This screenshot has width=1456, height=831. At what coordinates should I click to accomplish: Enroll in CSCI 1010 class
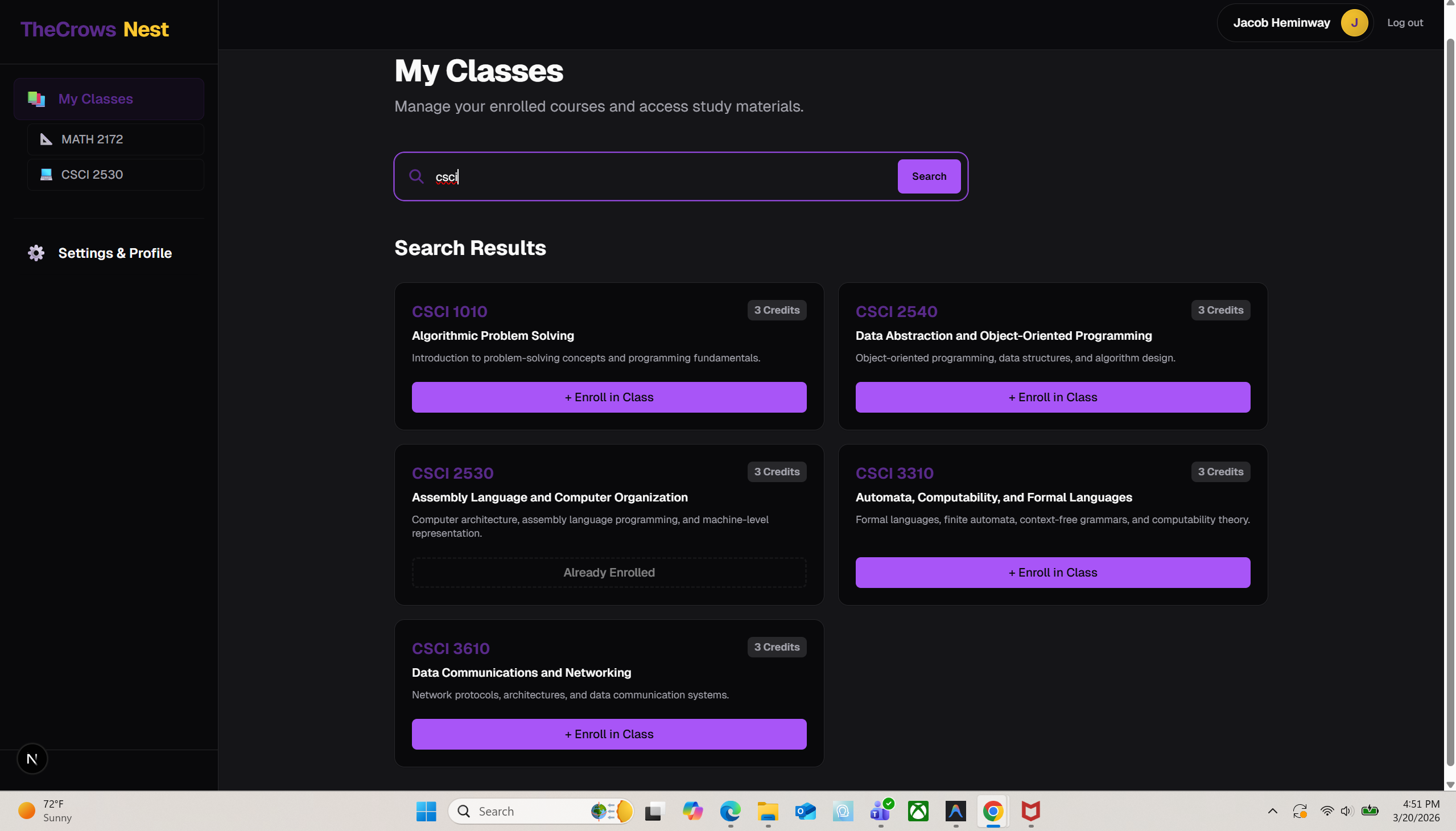pyautogui.click(x=609, y=397)
